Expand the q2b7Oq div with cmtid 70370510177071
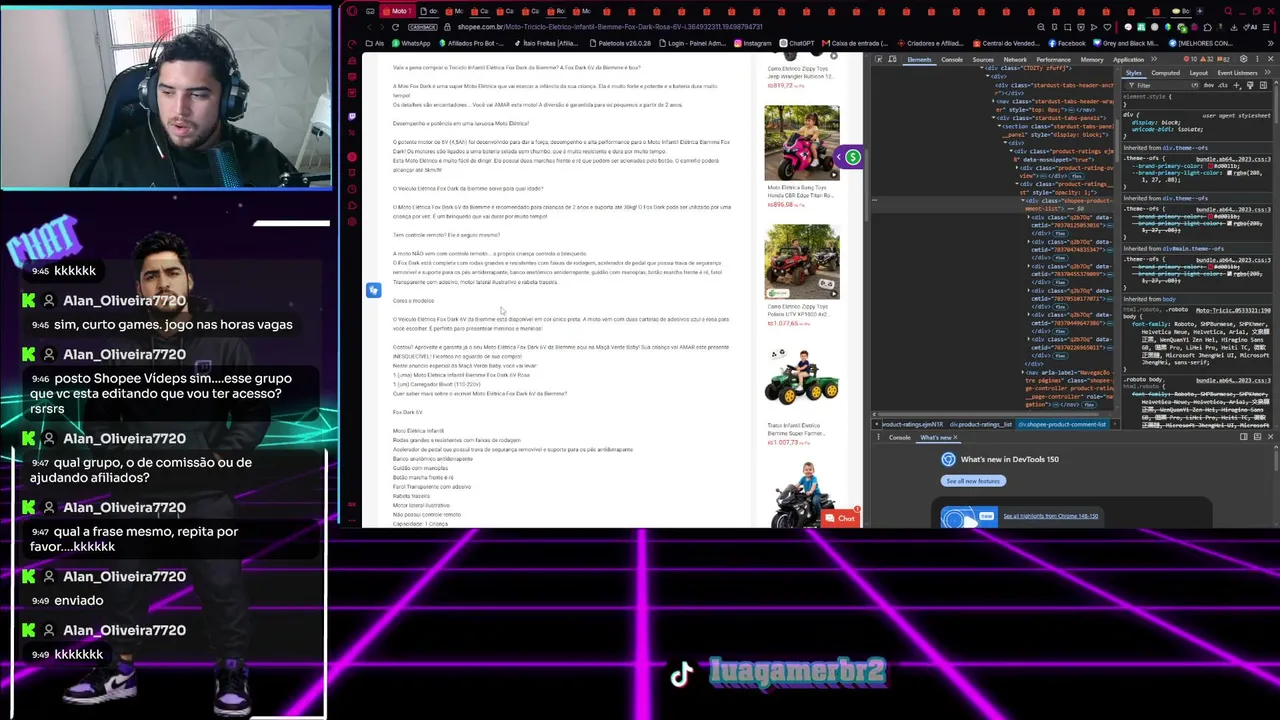1280x720 pixels. coord(1029,292)
